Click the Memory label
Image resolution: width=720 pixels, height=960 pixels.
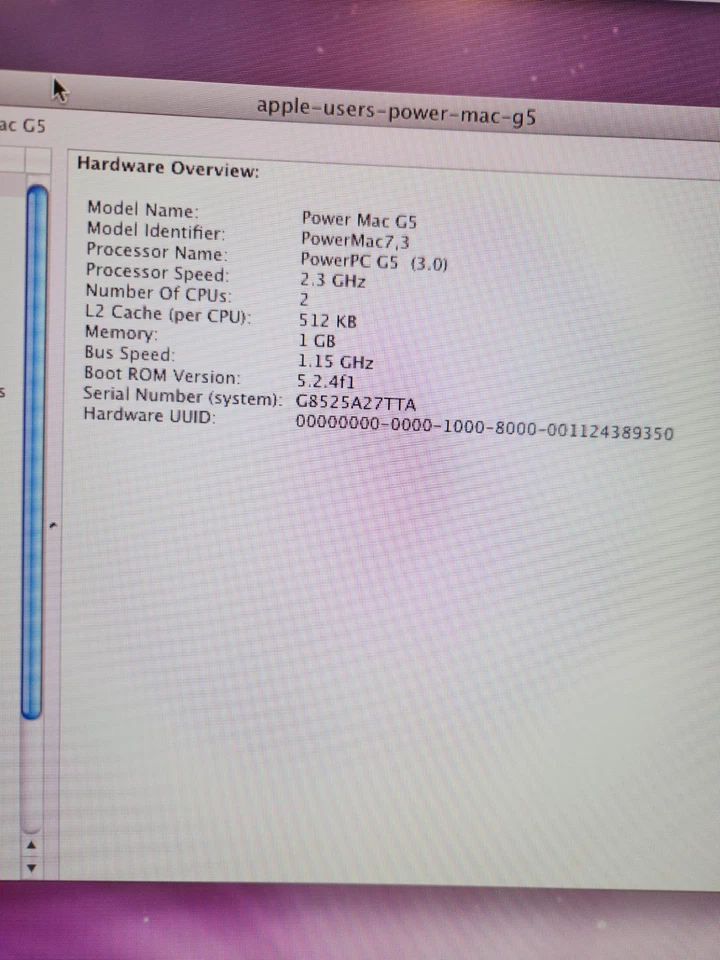[121, 333]
